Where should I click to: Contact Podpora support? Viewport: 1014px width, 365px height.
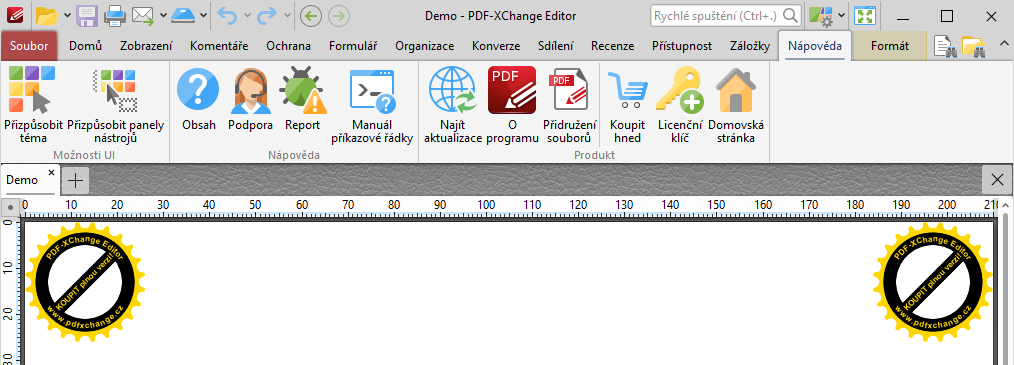250,105
